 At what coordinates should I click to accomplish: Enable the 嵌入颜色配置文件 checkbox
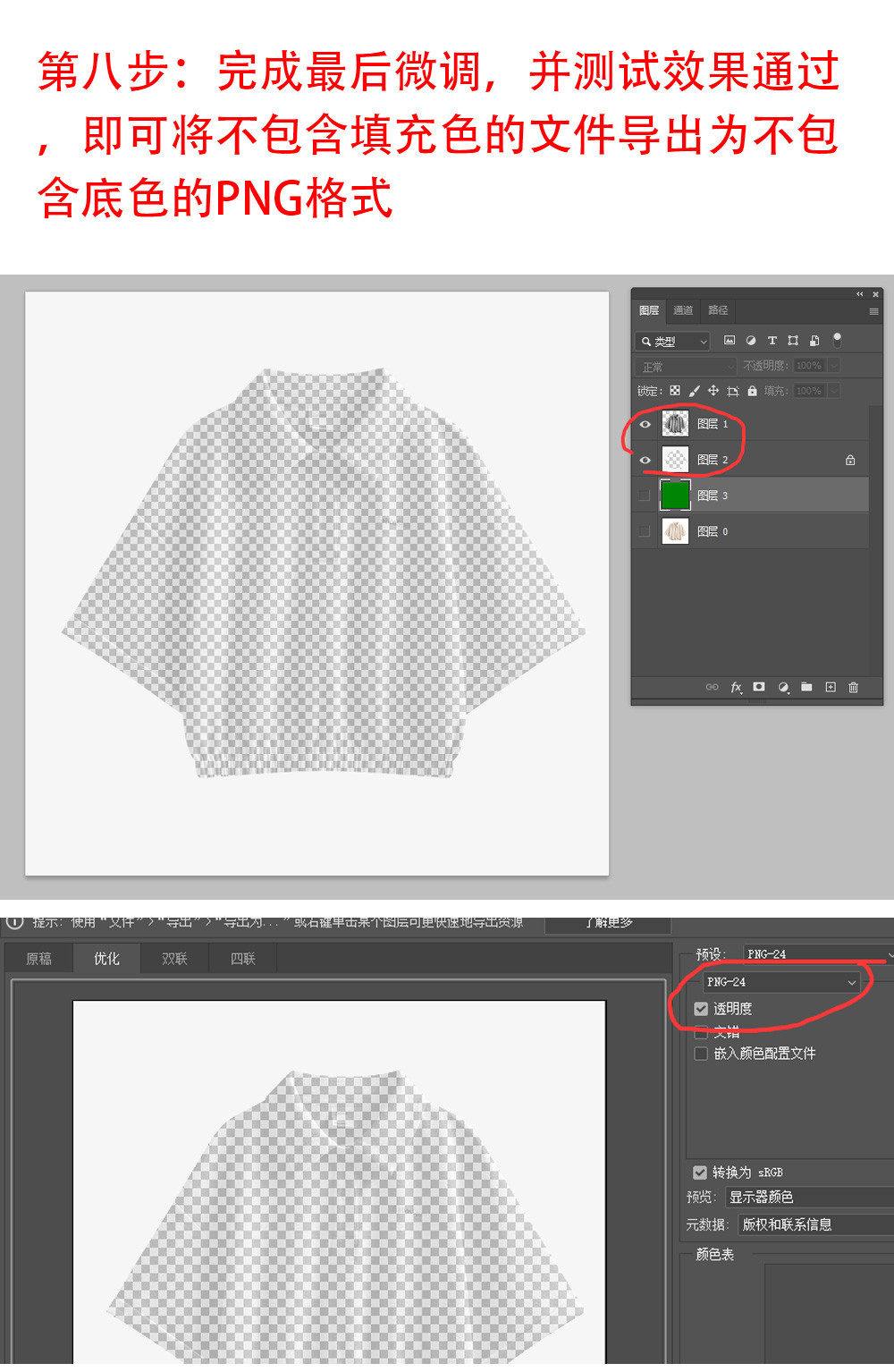701,1054
